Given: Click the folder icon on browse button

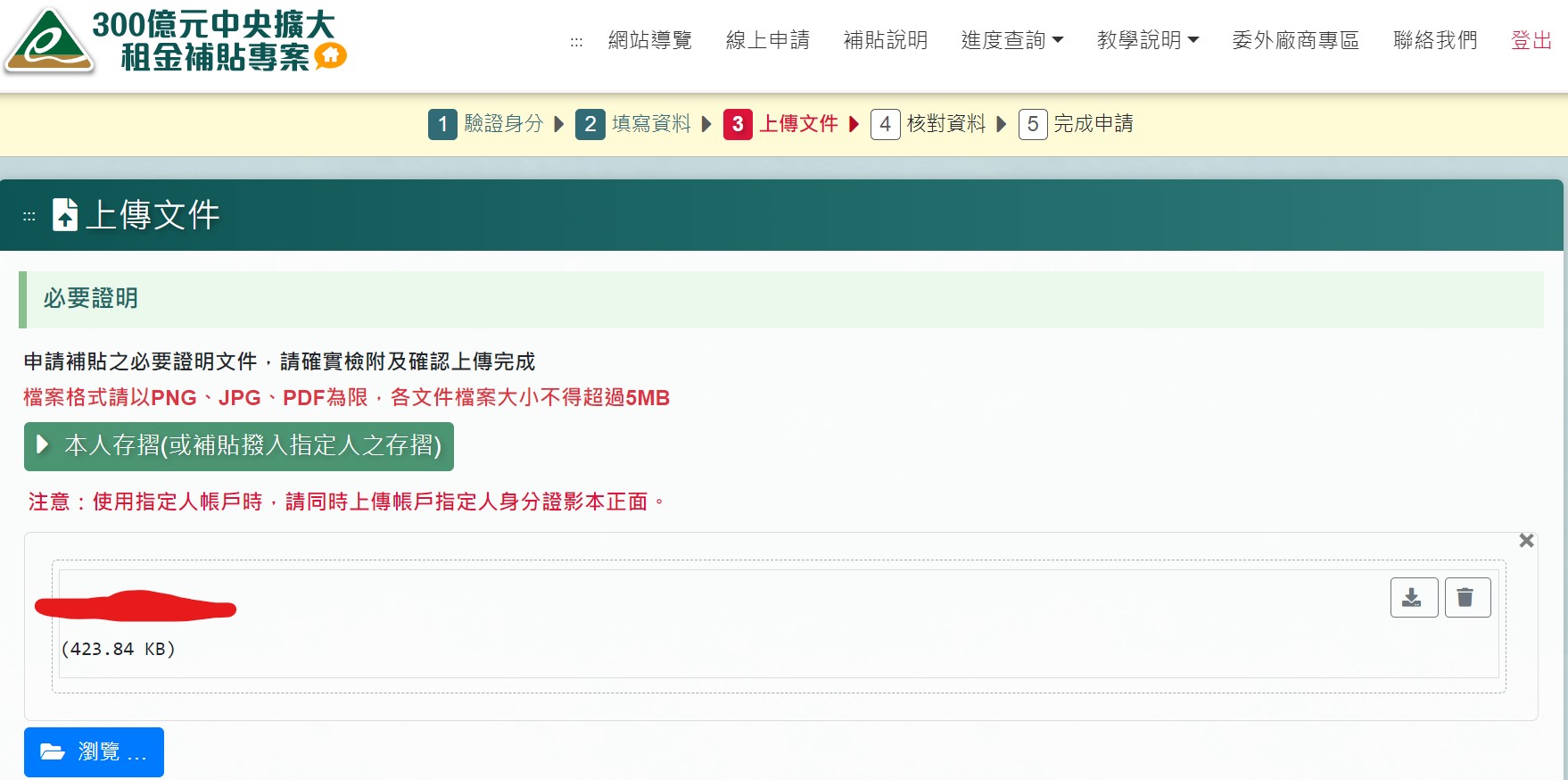Looking at the screenshot, I should [x=53, y=751].
